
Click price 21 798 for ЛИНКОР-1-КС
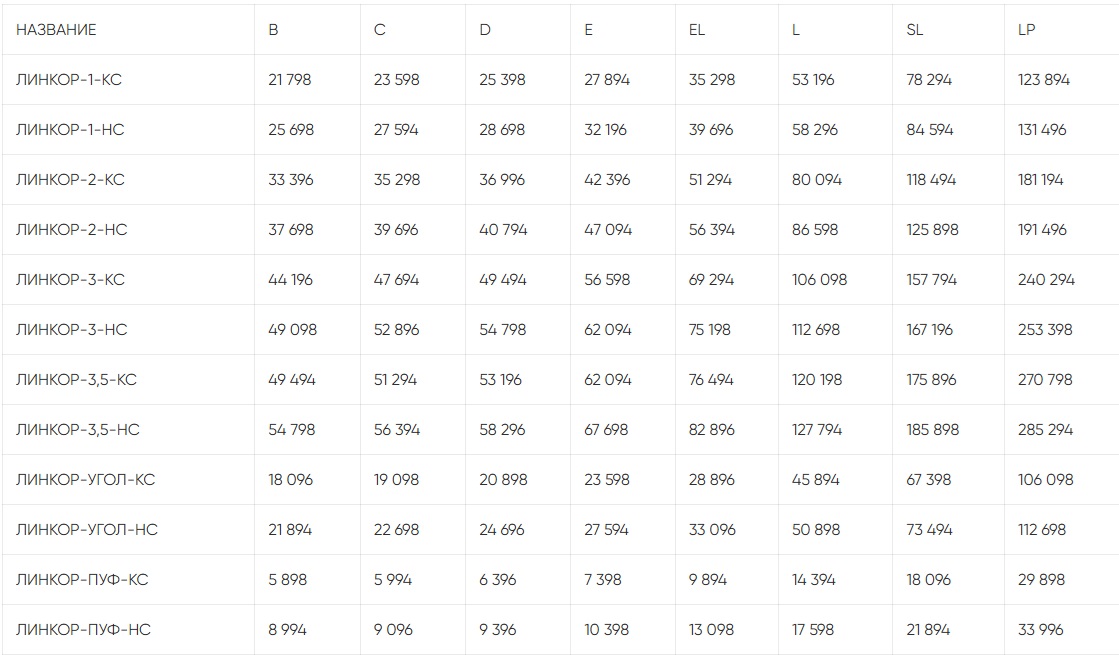(290, 80)
